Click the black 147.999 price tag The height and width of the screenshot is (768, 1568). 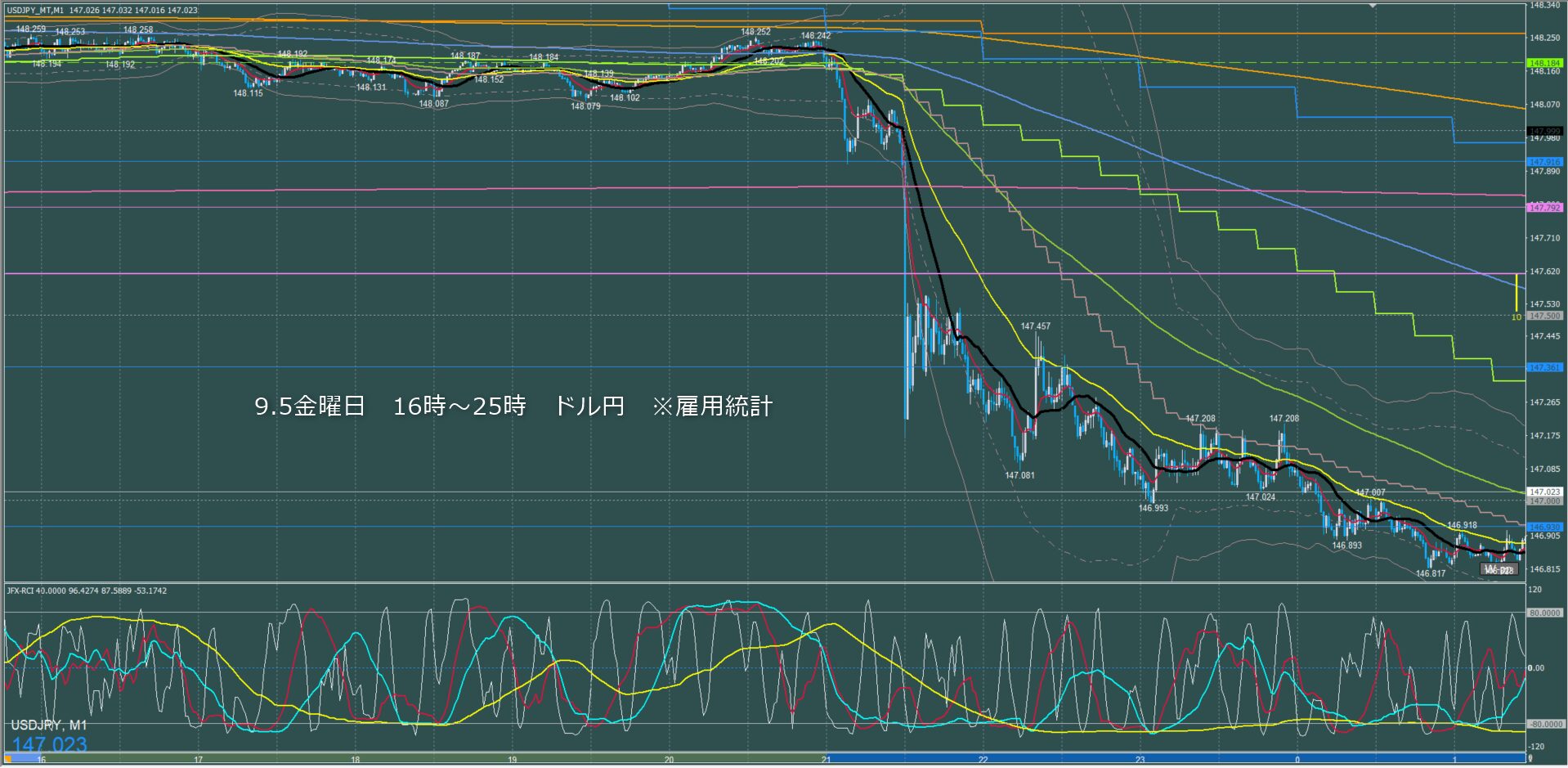click(x=1544, y=131)
